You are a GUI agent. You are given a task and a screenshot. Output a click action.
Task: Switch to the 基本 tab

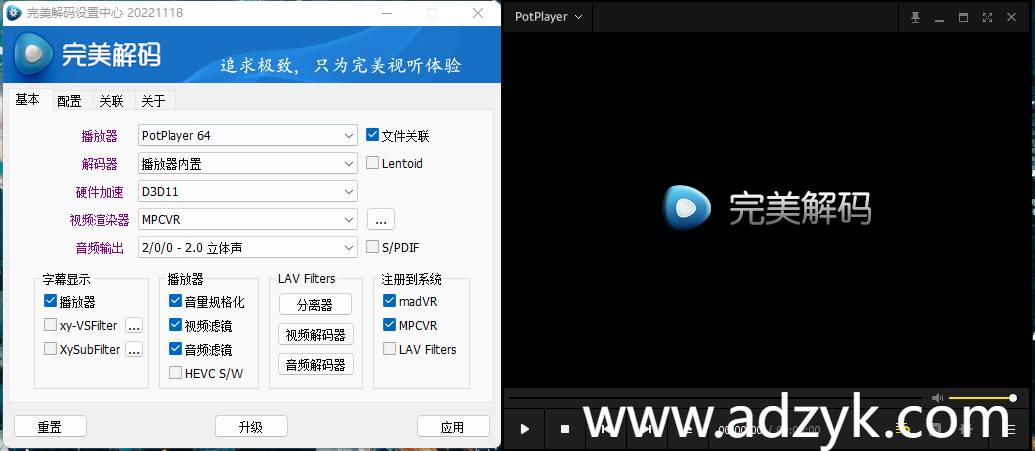pos(28,100)
